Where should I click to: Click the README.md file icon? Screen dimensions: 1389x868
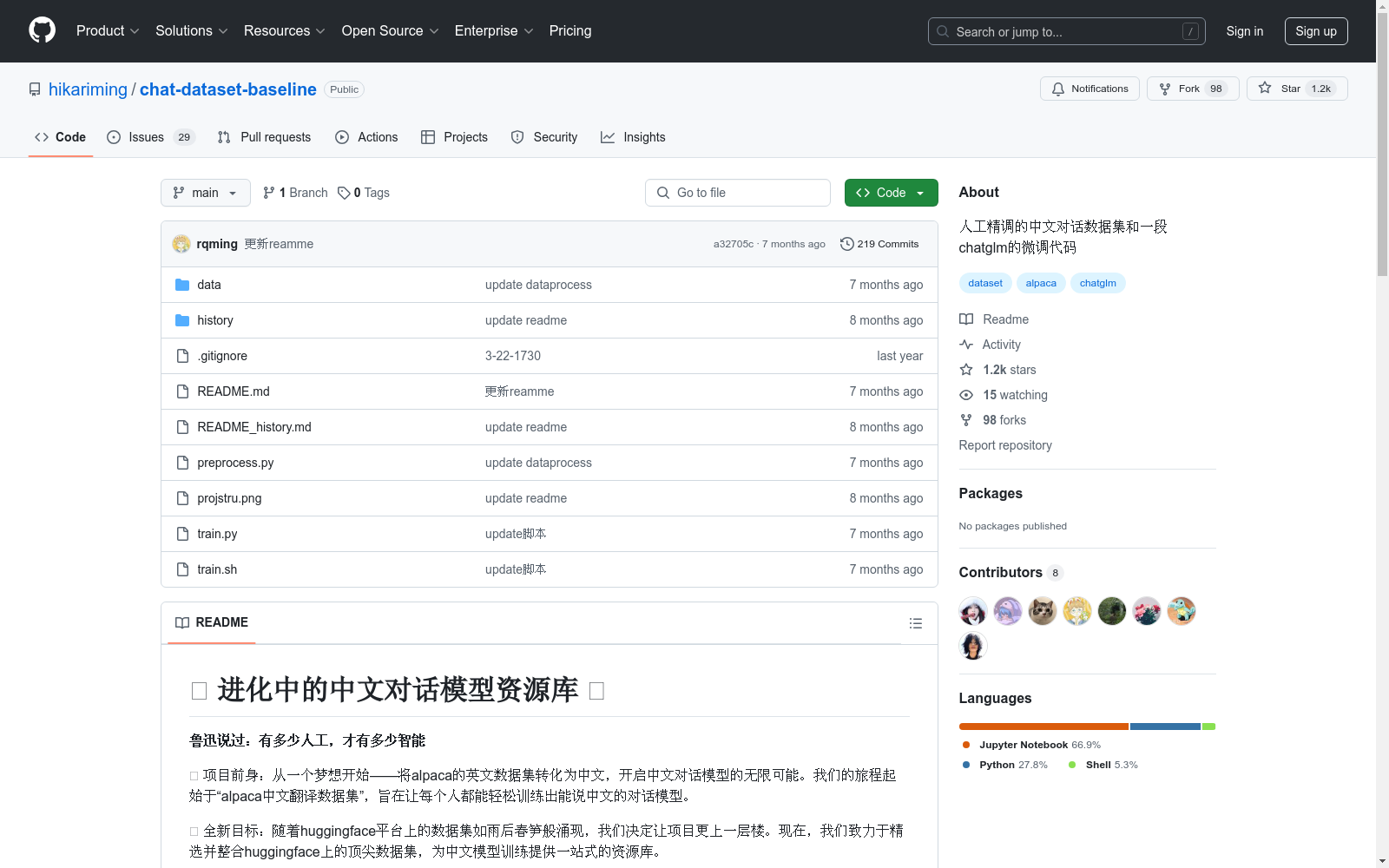[182, 391]
